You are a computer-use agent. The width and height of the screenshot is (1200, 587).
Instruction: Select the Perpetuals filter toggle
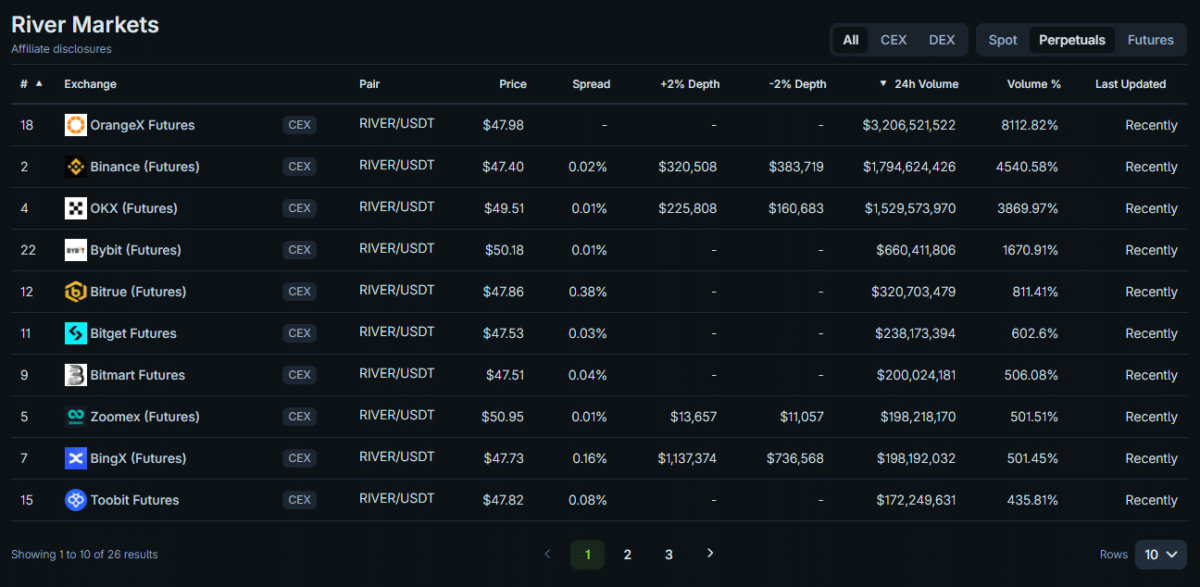coord(1071,40)
